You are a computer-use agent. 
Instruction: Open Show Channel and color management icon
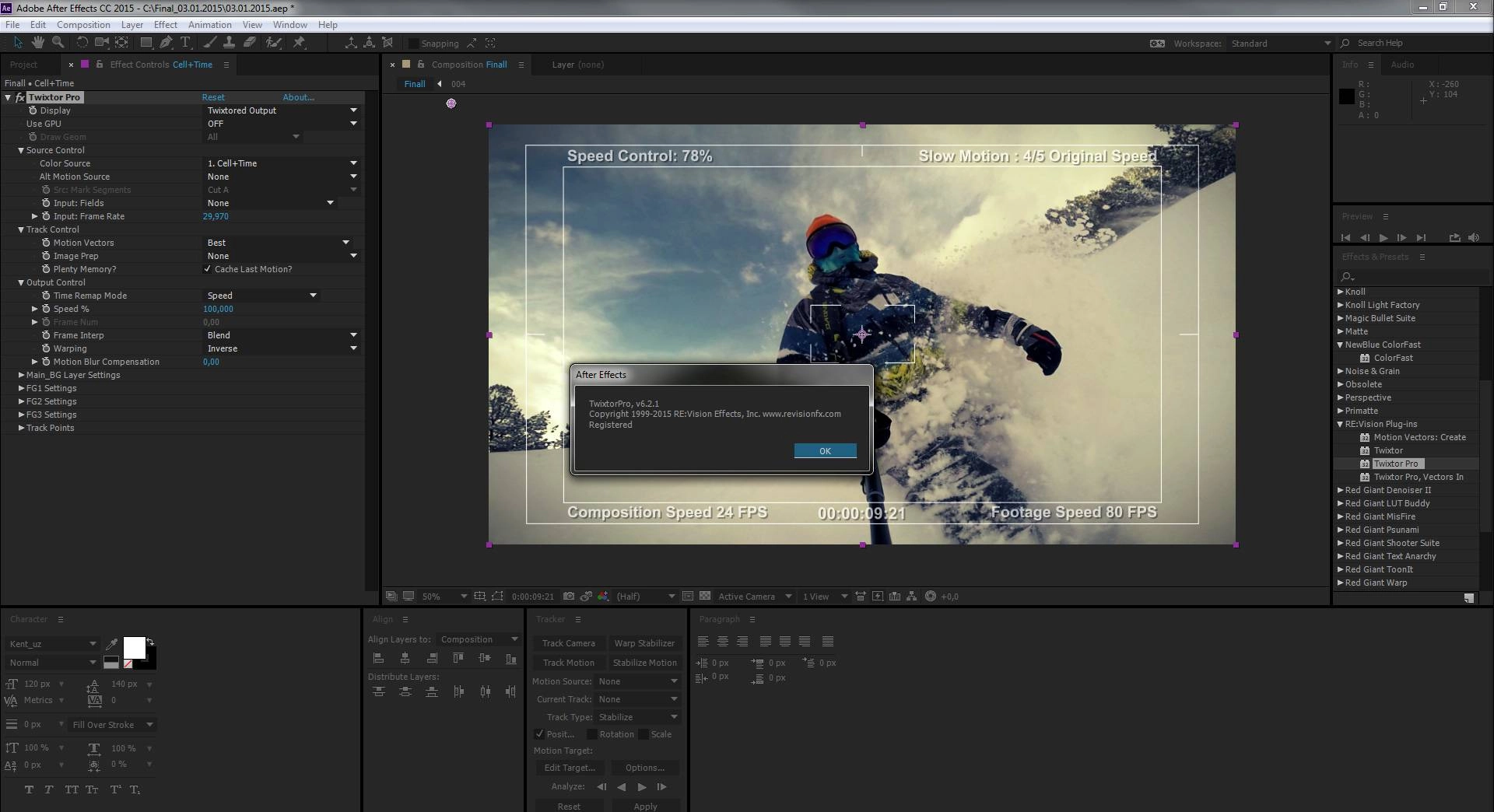(603, 597)
